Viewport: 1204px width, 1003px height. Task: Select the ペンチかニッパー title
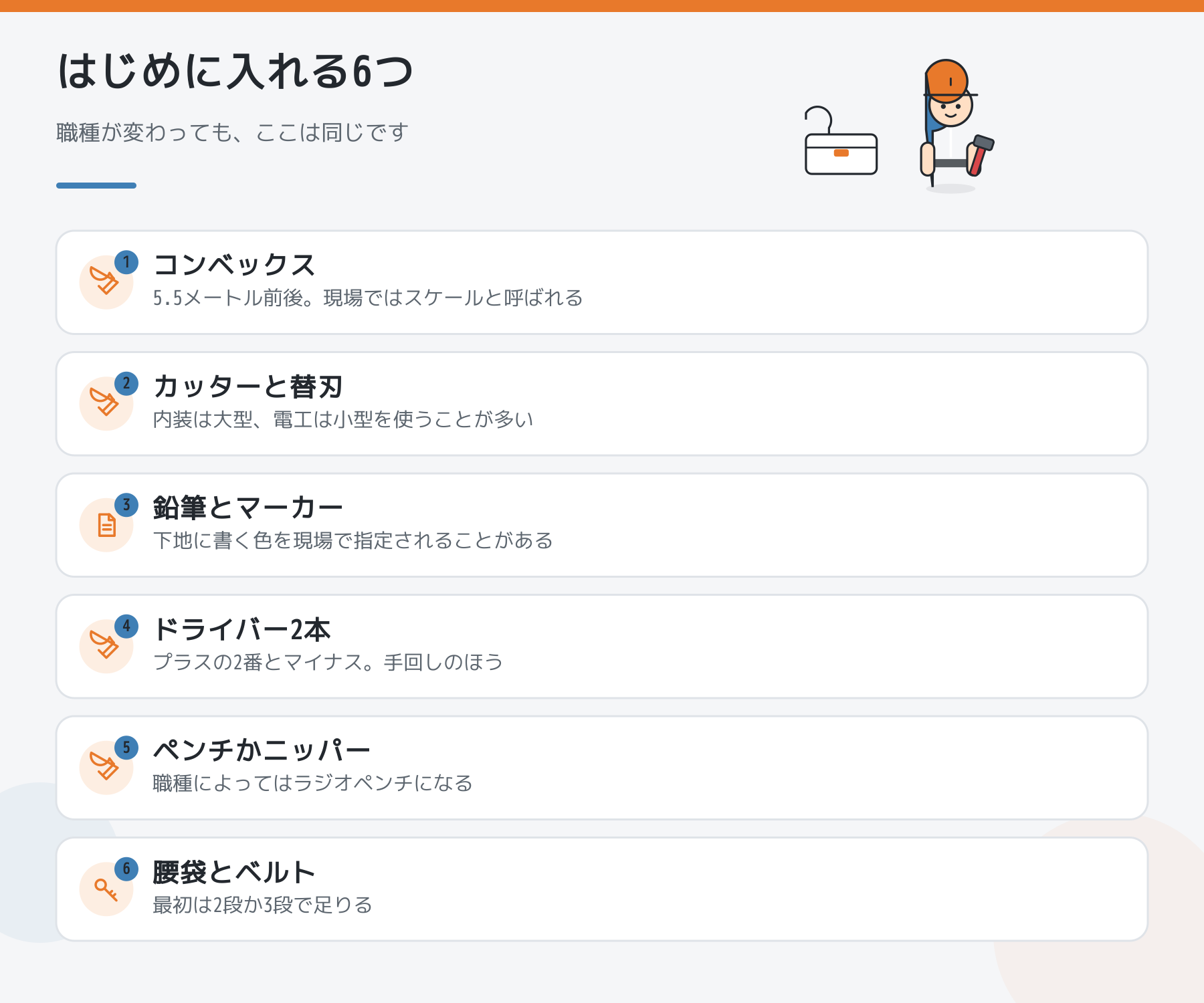click(x=262, y=751)
